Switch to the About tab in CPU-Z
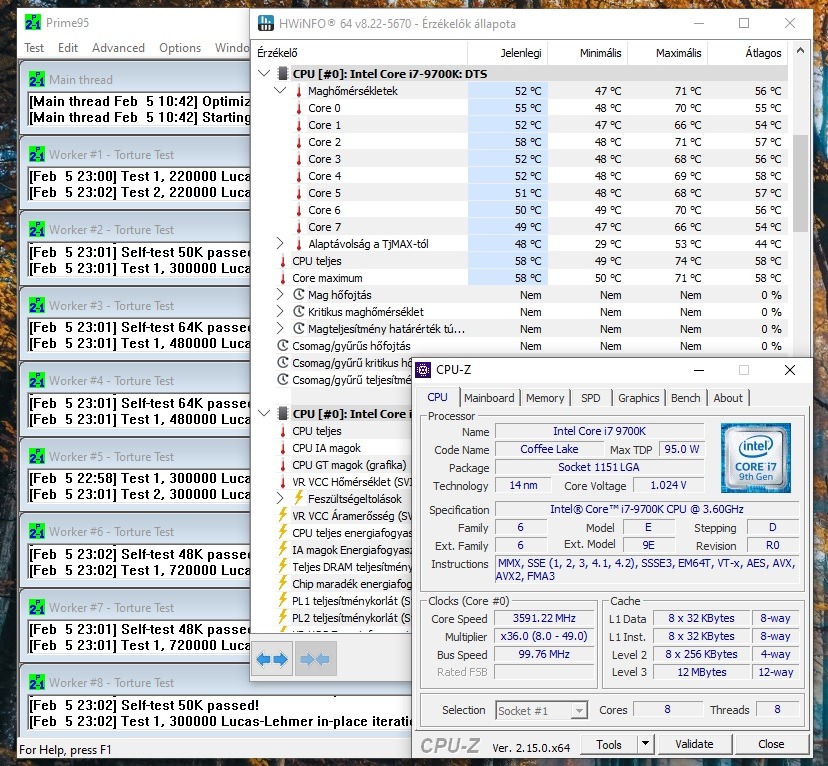The height and width of the screenshot is (766, 828). [728, 398]
